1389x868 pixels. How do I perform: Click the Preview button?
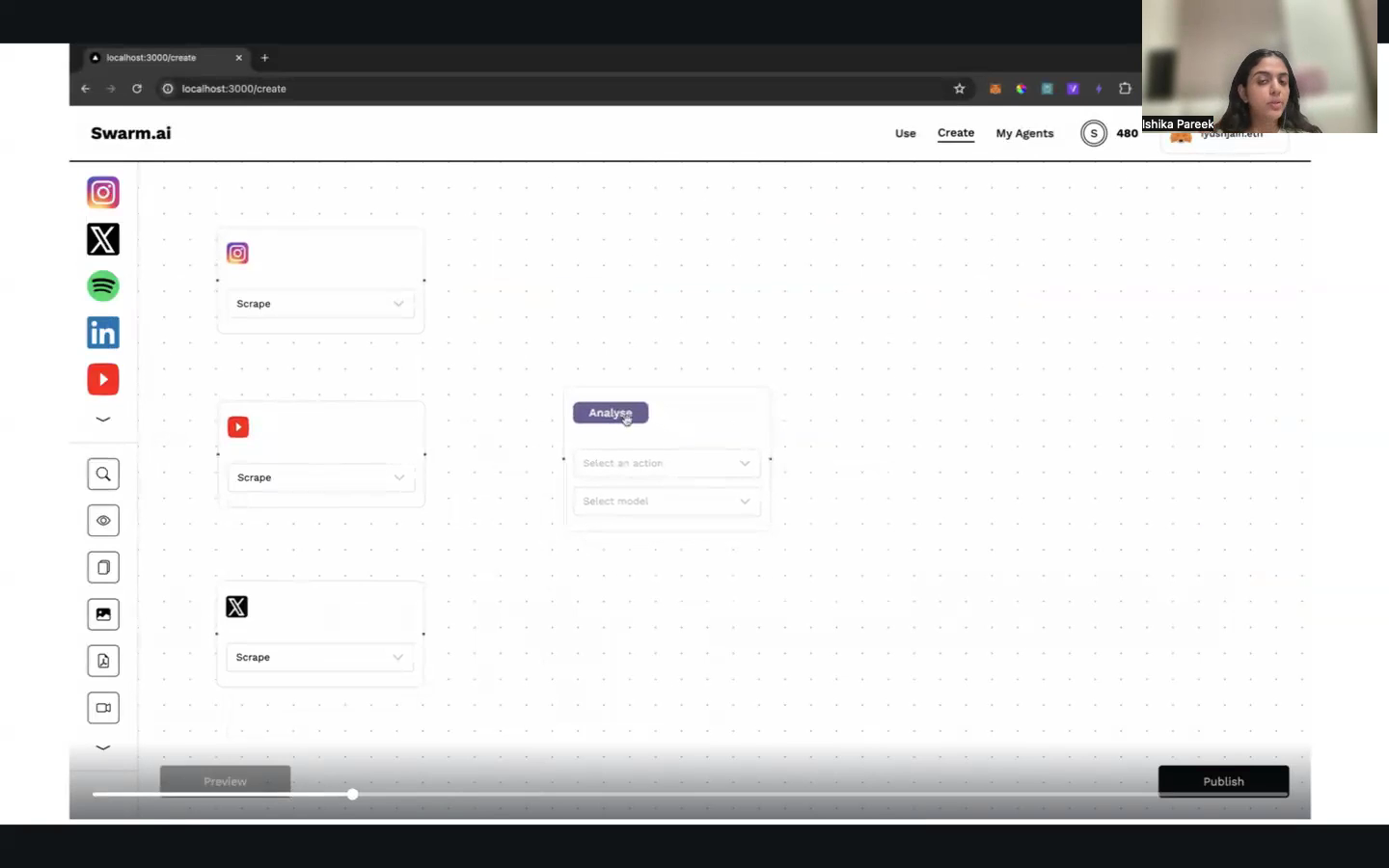tap(225, 781)
